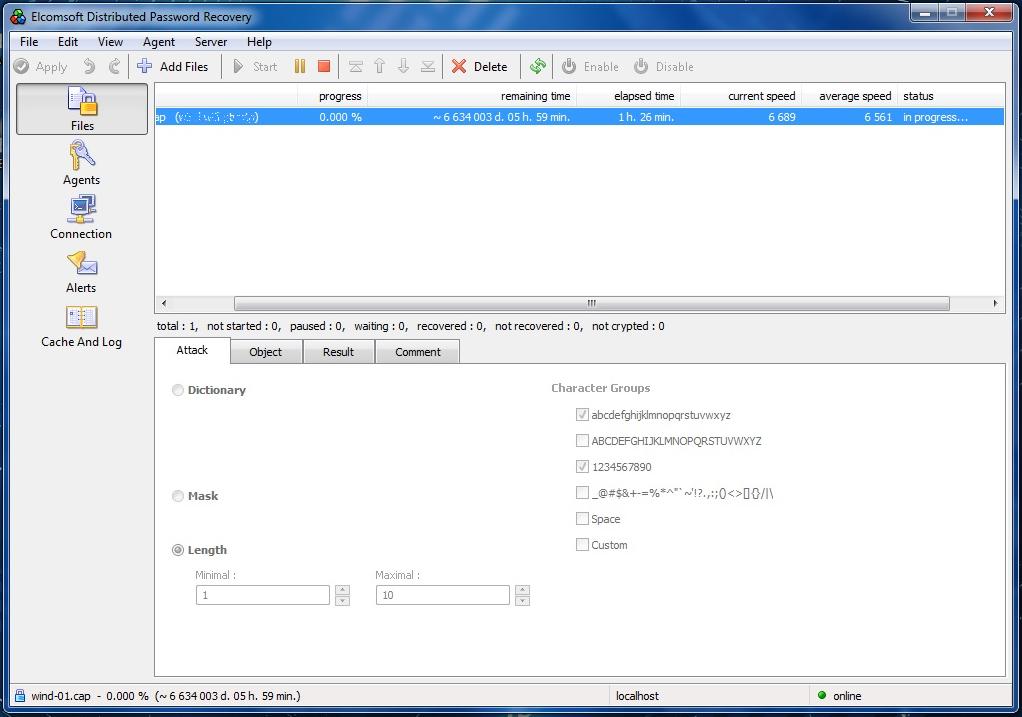Viewport: 1022px width, 717px height.
Task: Click the Disable toolbar button
Action: click(x=664, y=66)
